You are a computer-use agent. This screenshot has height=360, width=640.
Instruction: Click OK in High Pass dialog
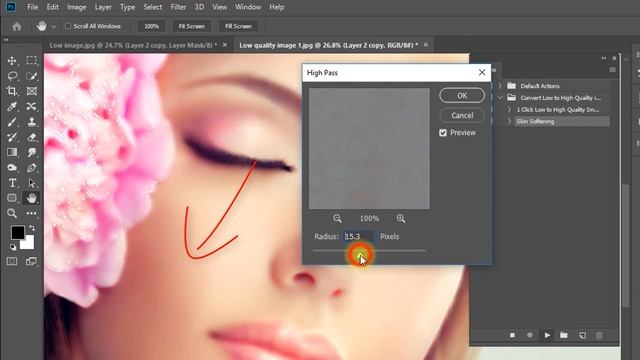pos(462,95)
